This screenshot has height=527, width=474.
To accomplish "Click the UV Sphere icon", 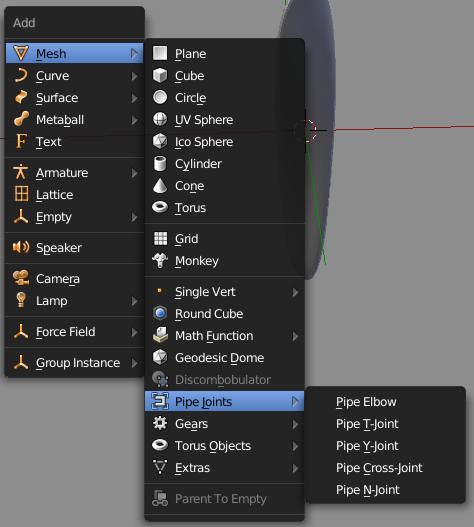I will (160, 119).
